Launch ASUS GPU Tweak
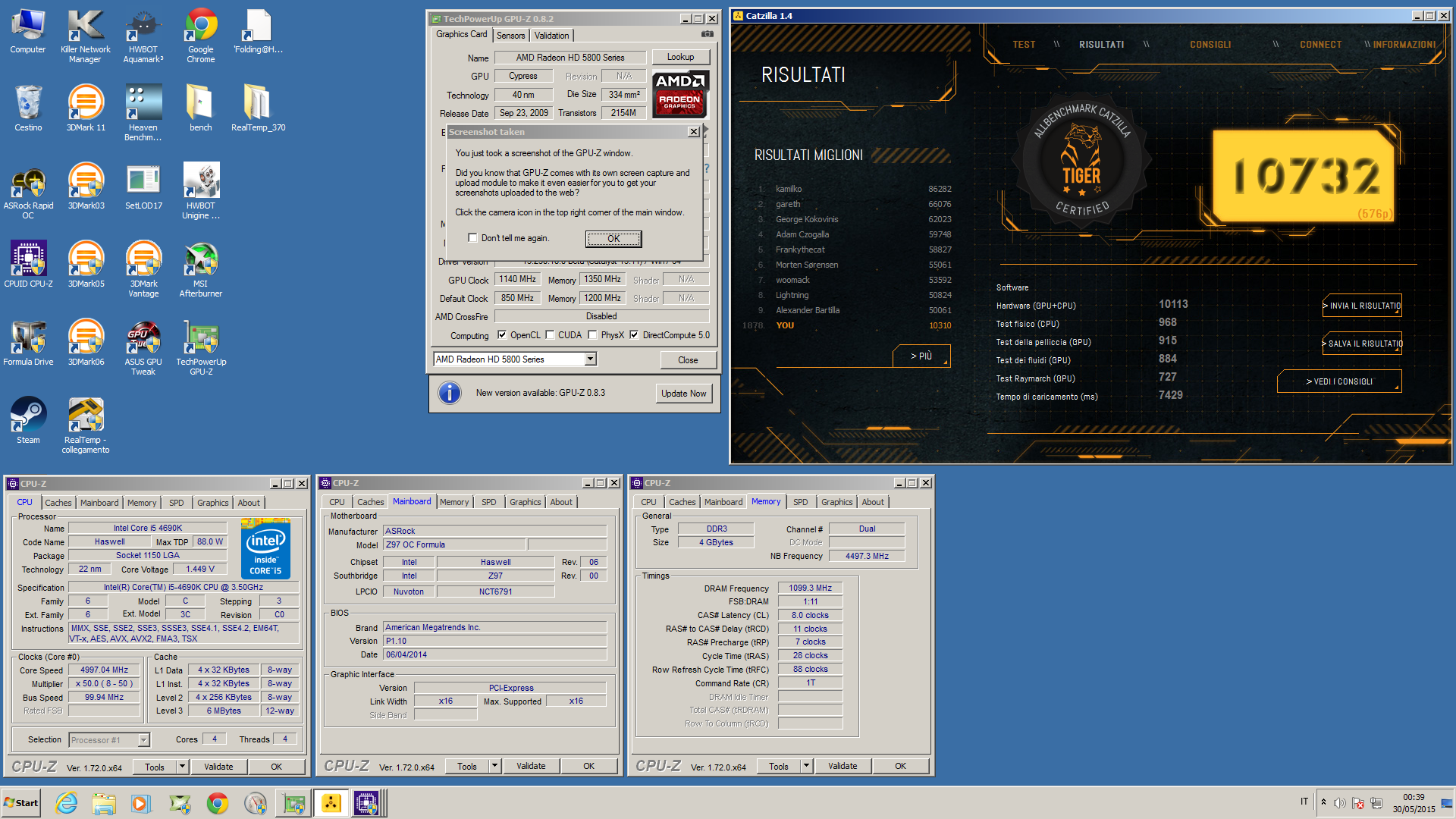The width and height of the screenshot is (1456, 819). (x=143, y=347)
